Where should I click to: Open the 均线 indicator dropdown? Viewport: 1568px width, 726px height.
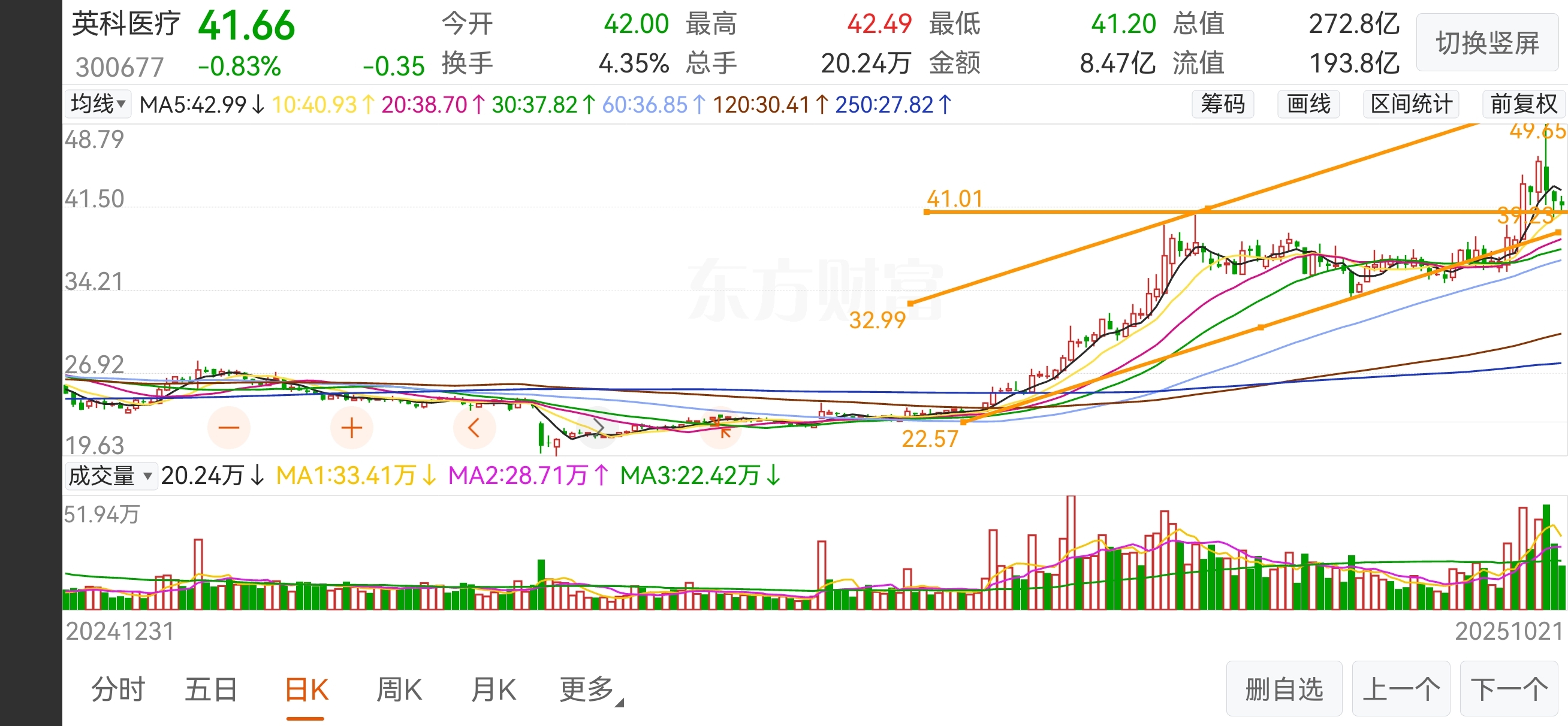99,104
